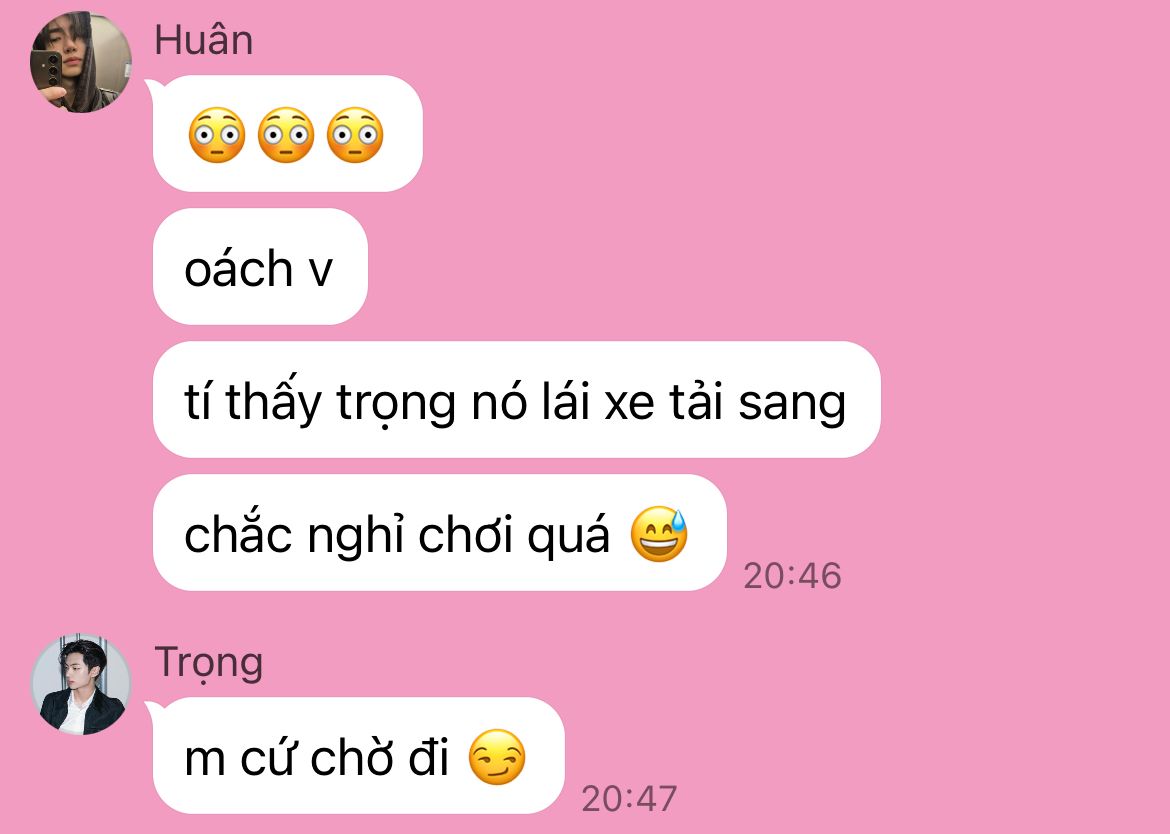
Task: Click the word 'oách' in message
Action: 238,268
